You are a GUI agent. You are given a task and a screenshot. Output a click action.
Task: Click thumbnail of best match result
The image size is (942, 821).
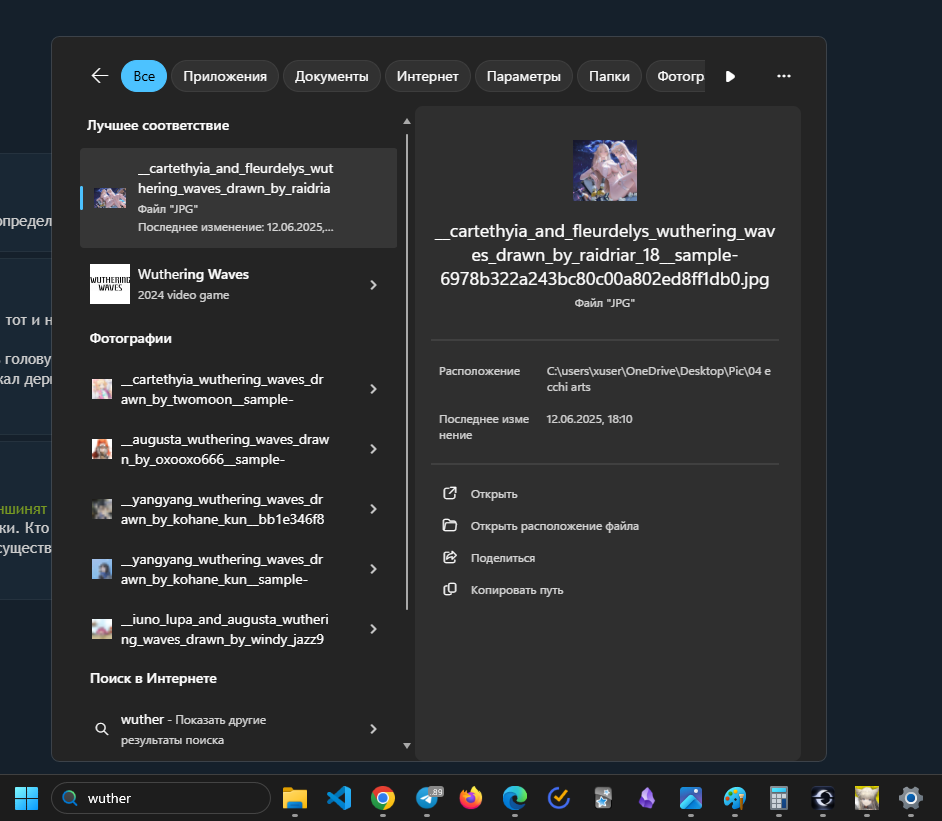click(110, 198)
